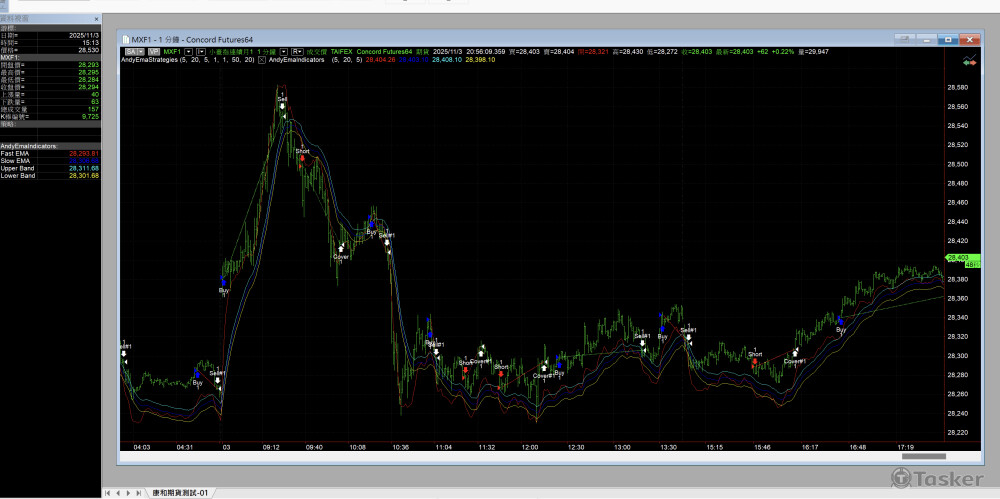1000x499 pixels.
Task: Open the dropdown after the 1 分鐘 interval
Action: coord(284,51)
